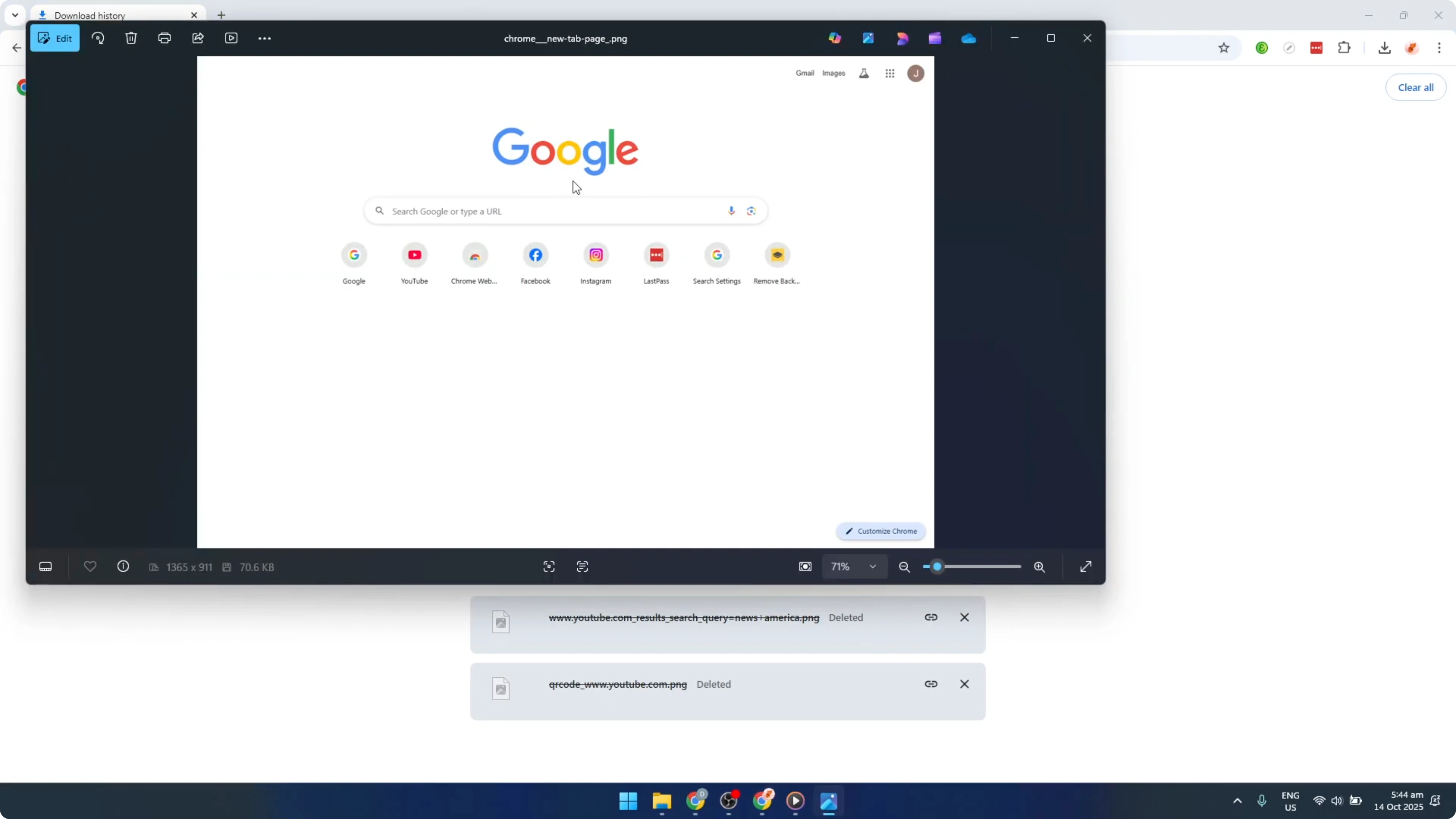Open the Chrome Extensions puzzle icon
1456x819 pixels.
click(x=1344, y=48)
